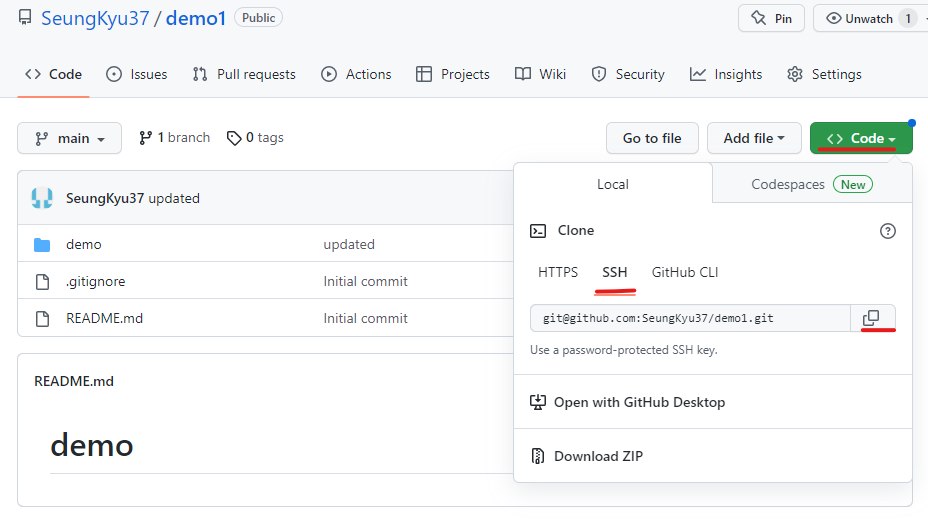Open the SeungKyu37 commit author link
The width and height of the screenshot is (928, 522).
105,198
